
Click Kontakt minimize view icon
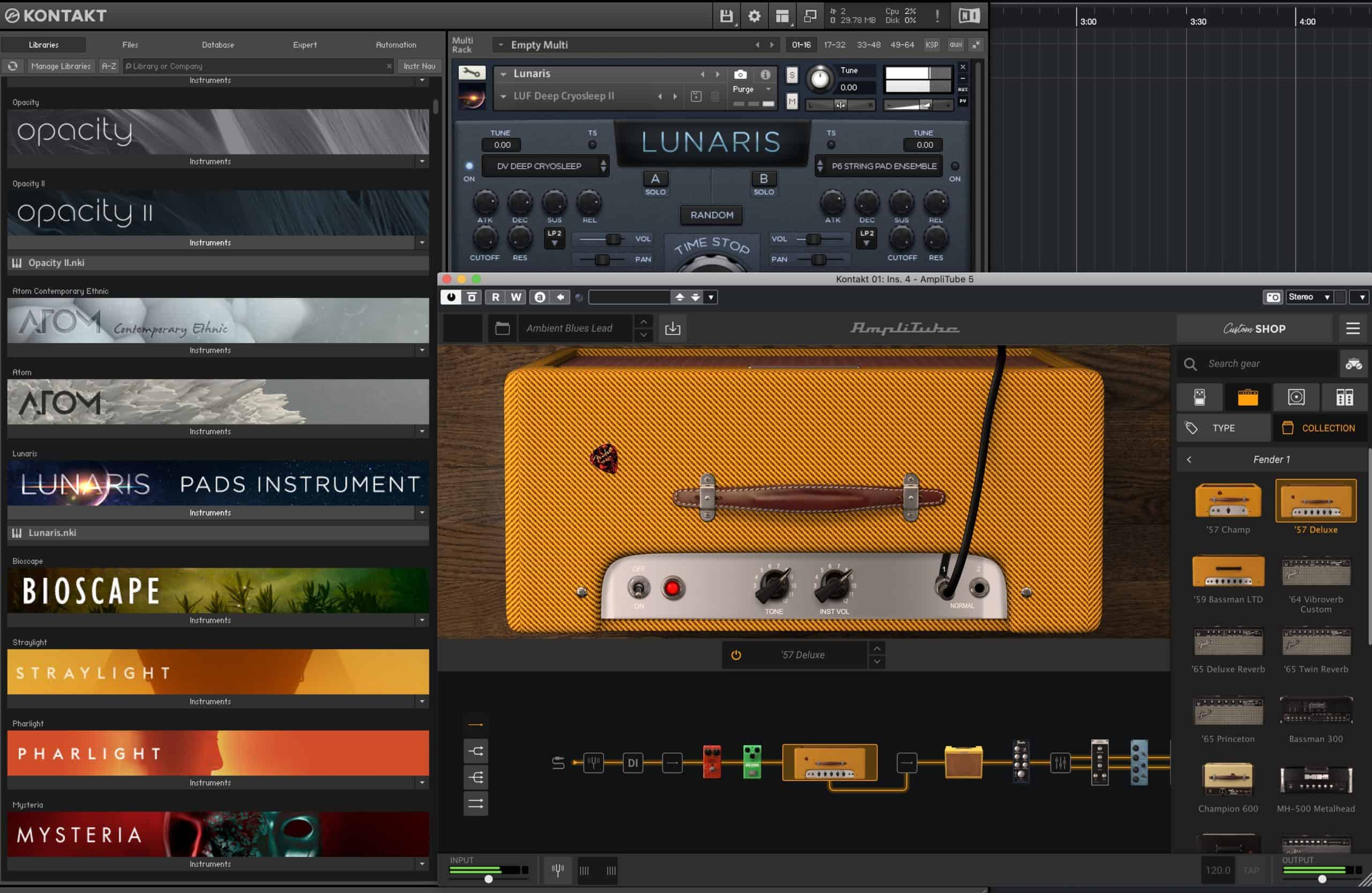point(810,16)
